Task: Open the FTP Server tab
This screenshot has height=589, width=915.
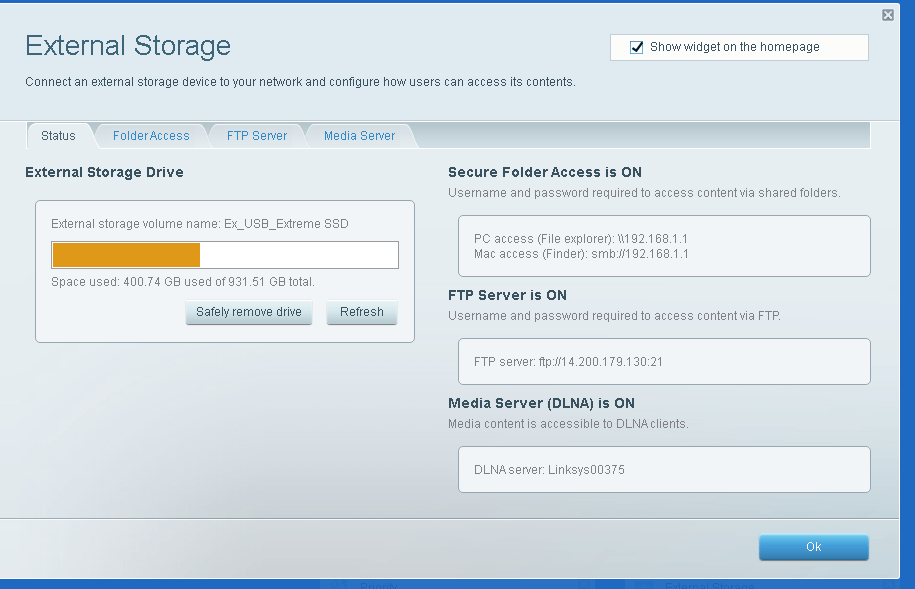Action: click(256, 135)
